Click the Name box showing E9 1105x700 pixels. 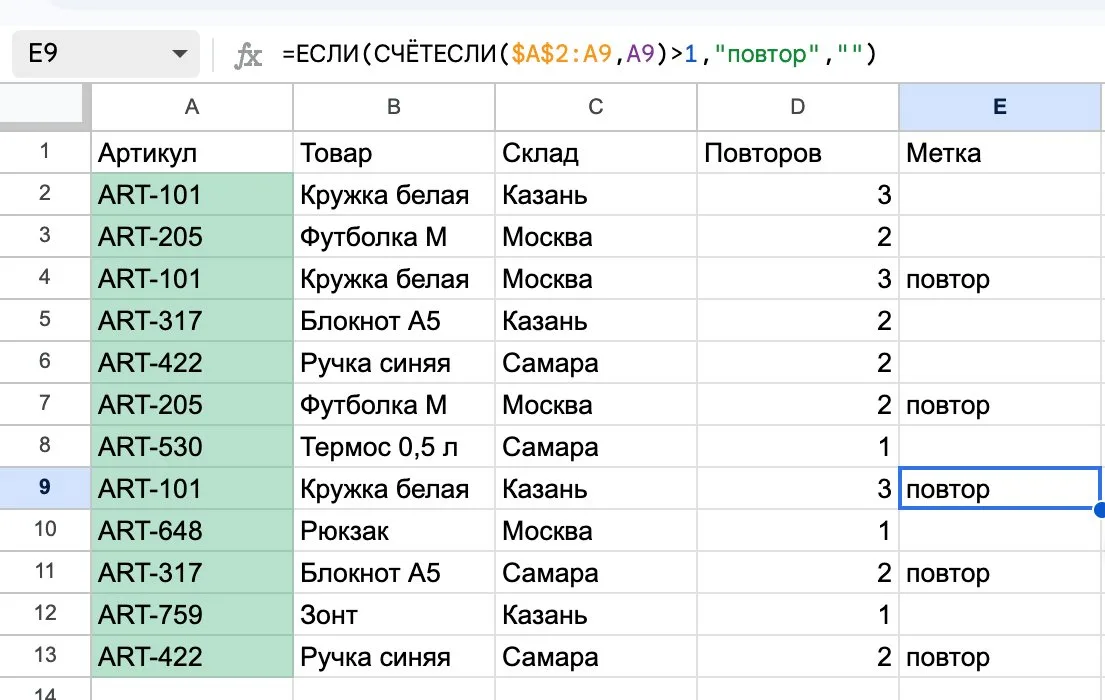tap(106, 54)
